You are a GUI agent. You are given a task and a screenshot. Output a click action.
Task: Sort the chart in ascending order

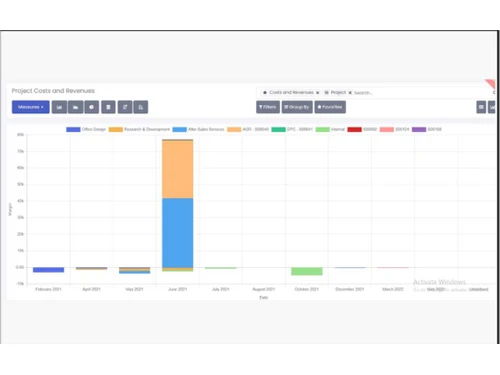click(x=141, y=107)
